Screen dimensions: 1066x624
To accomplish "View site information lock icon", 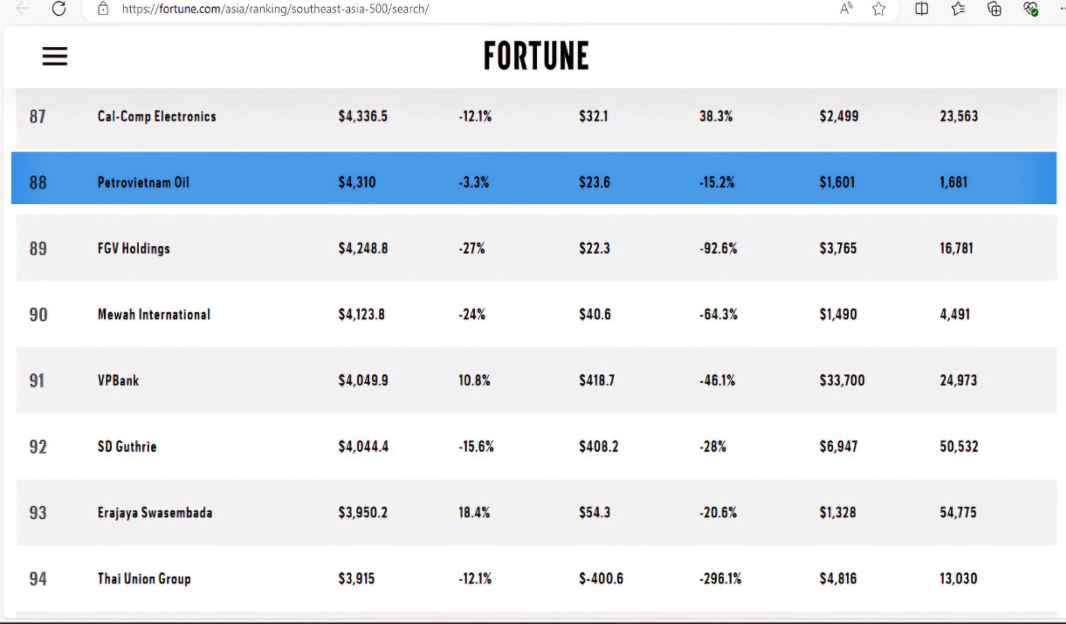I will tap(103, 9).
